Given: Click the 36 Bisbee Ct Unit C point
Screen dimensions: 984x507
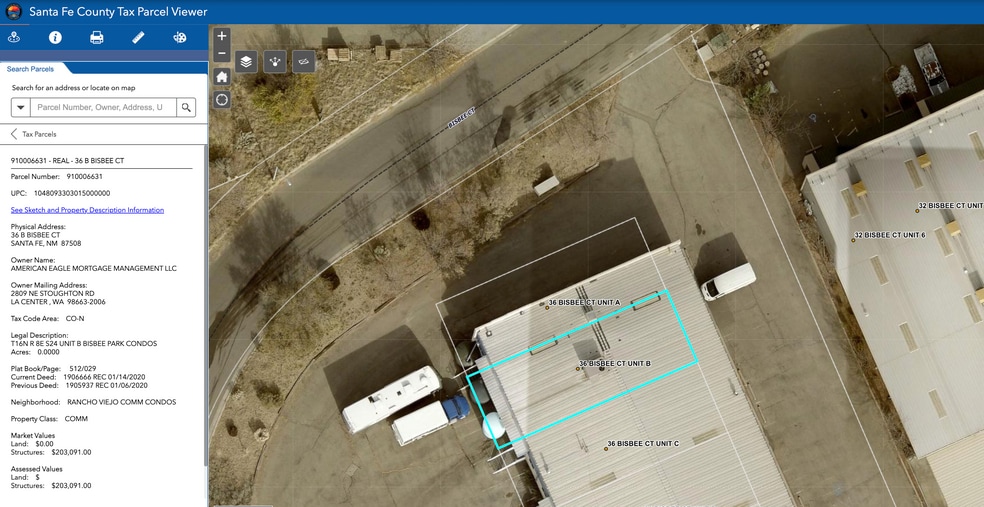Looking at the screenshot, I should [606, 448].
